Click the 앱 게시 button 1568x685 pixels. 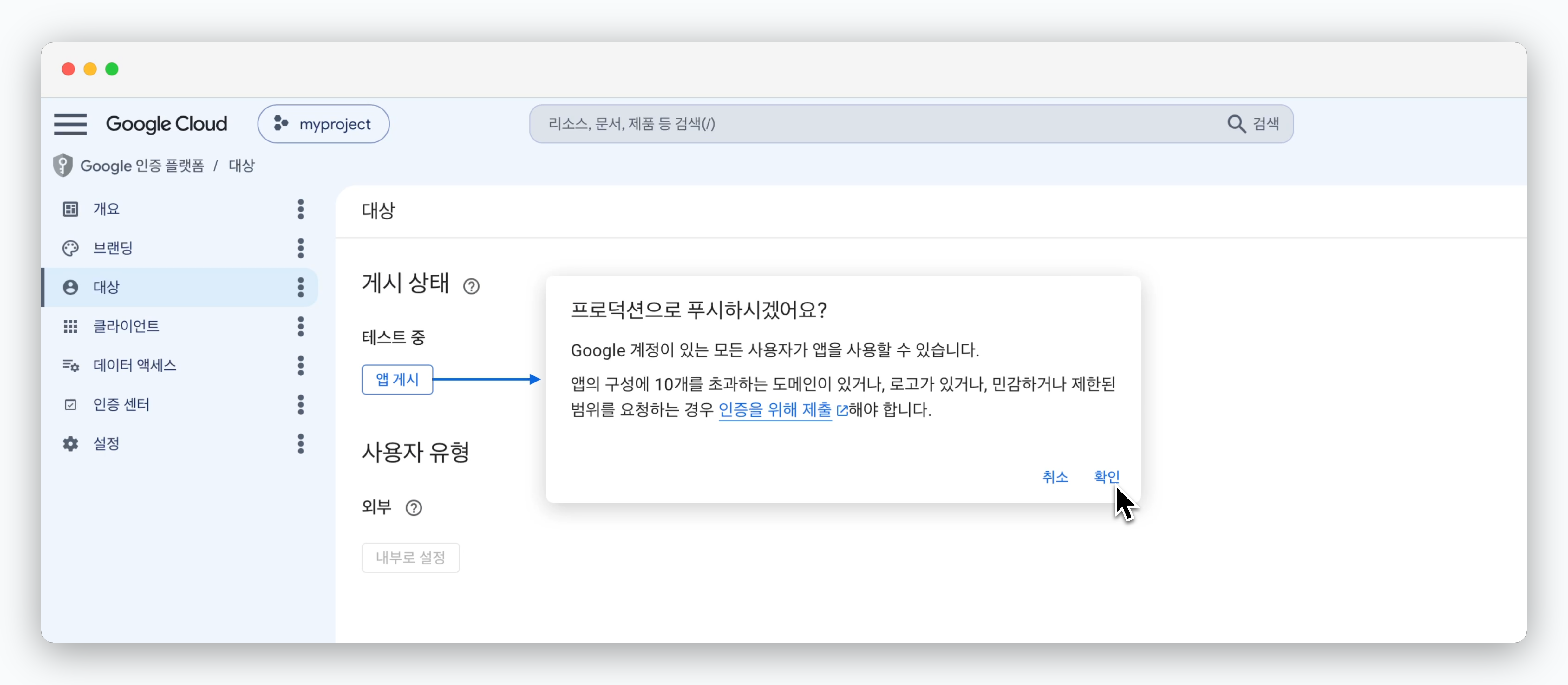397,380
